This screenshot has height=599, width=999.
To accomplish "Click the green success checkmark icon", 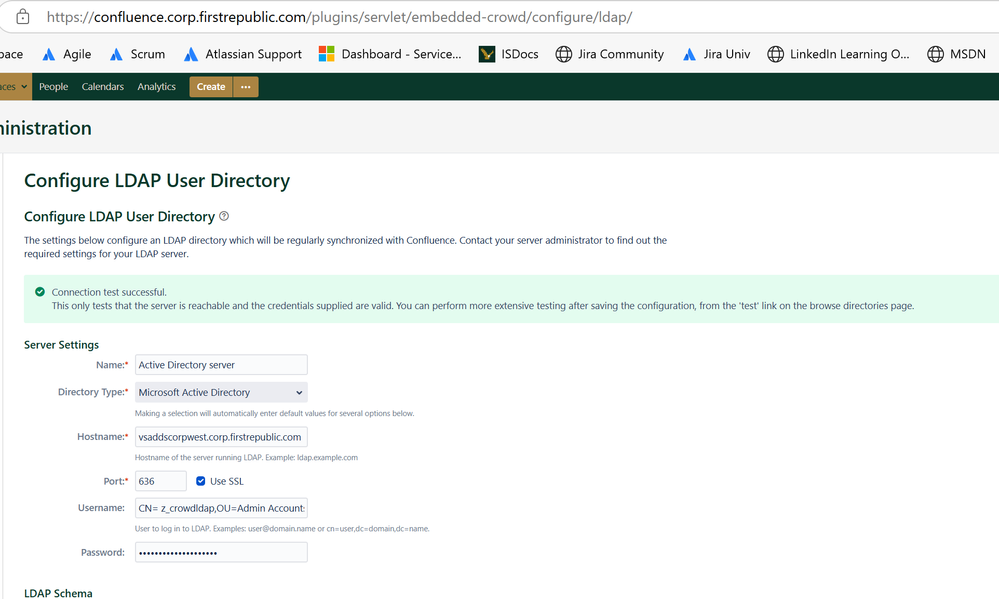I will pos(40,292).
